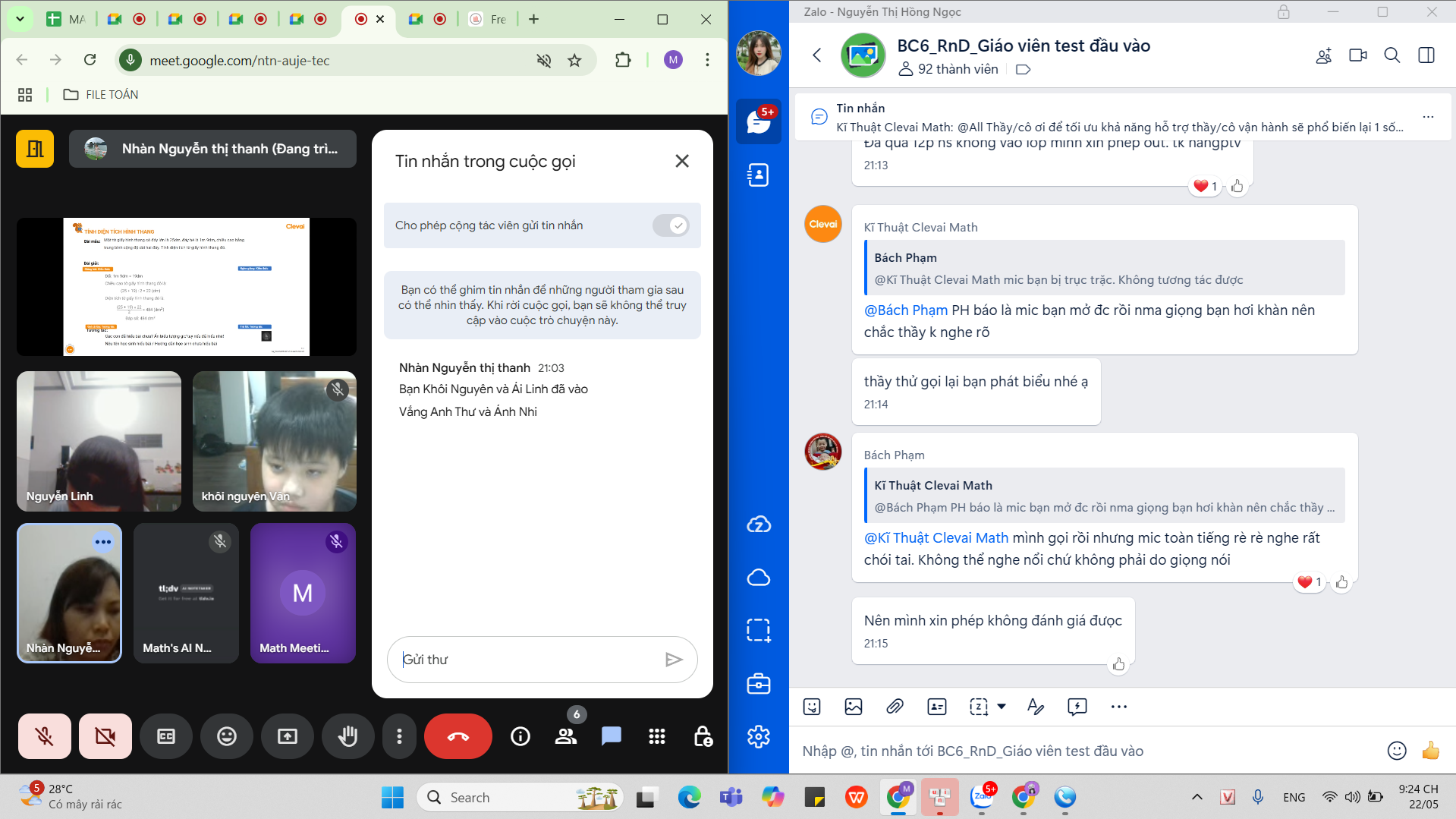Show hidden system tray icons
1456x819 pixels.
pyautogui.click(x=1197, y=797)
